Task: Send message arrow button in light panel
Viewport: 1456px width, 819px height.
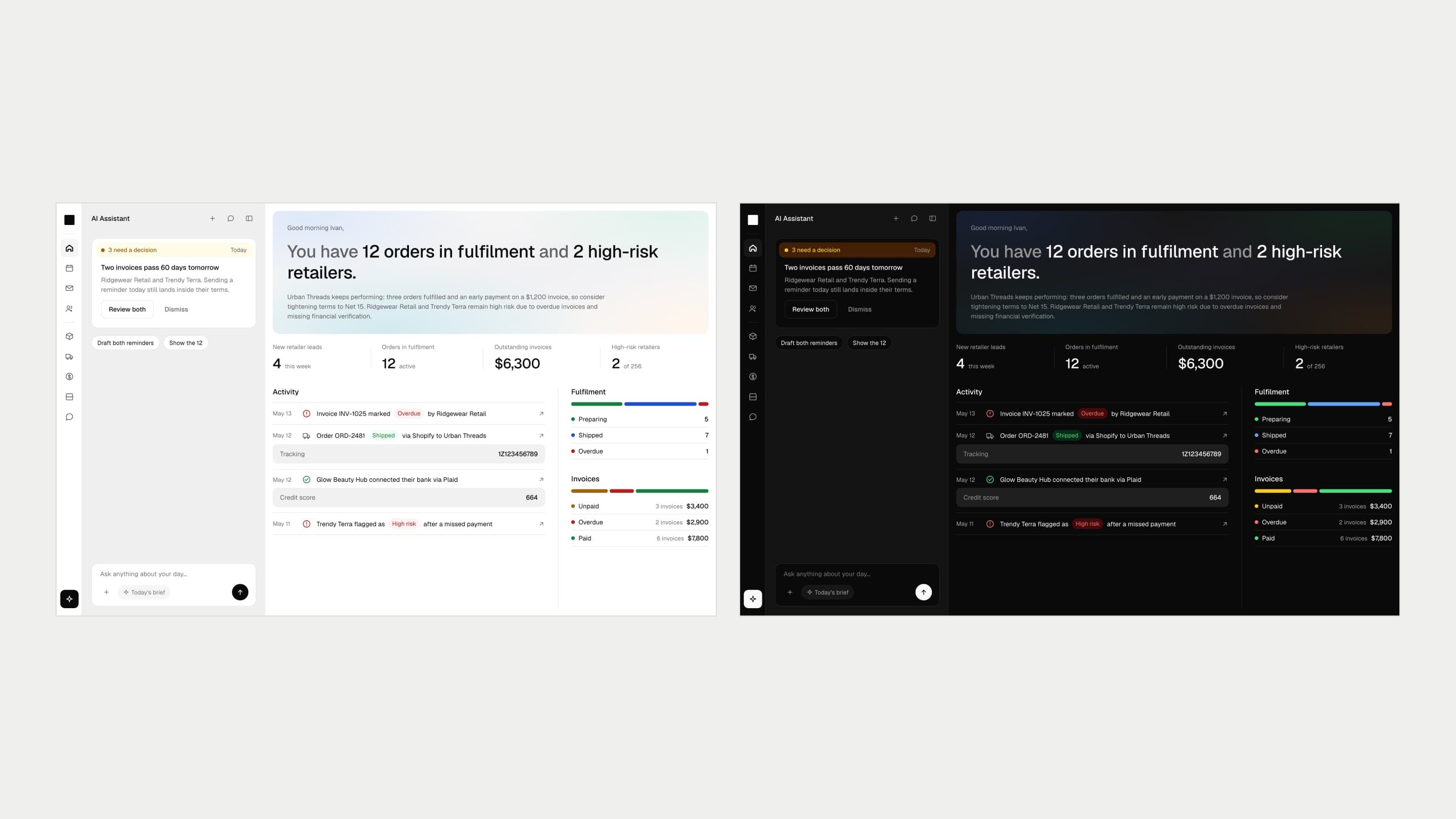Action: point(240,592)
